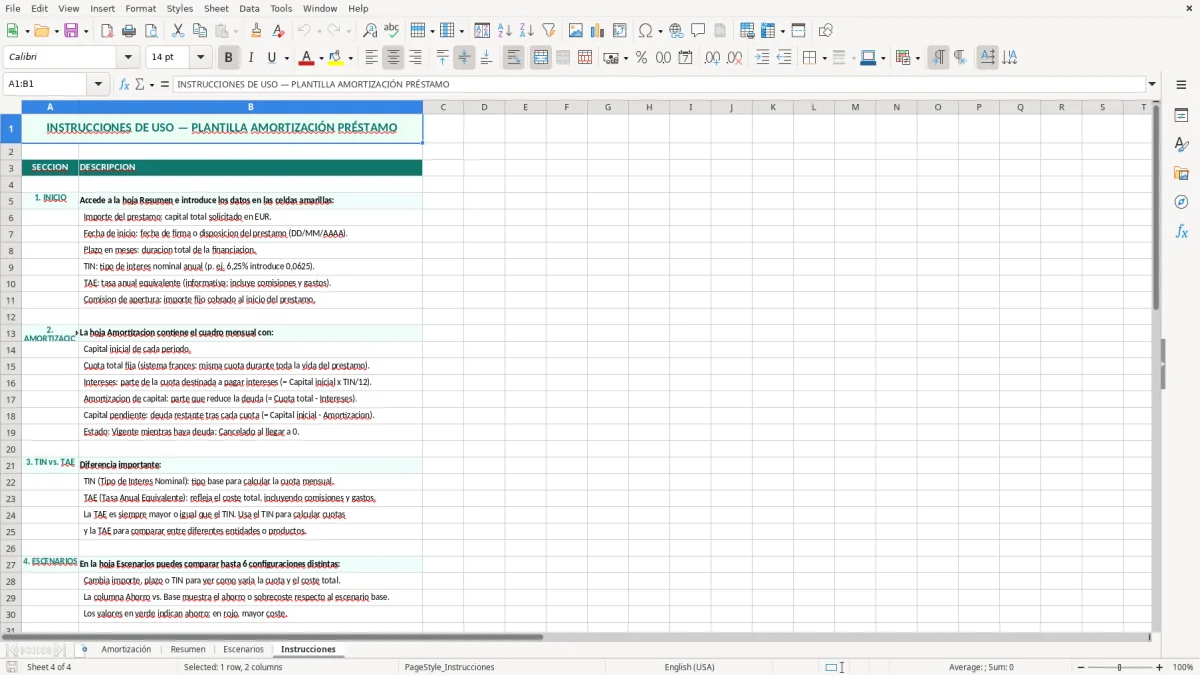Toggle the AutoFilter funnel icon
Viewport: 1200px width, 675px height.
point(549,31)
